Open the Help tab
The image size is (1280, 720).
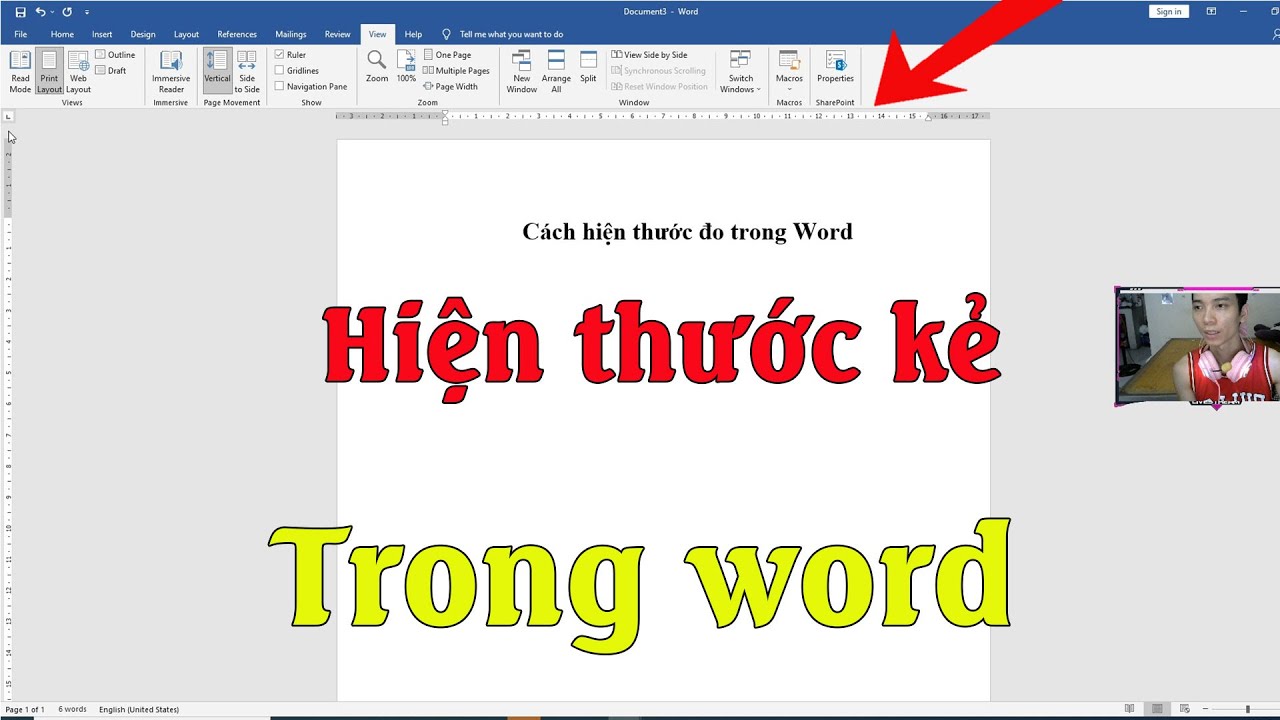[413, 34]
